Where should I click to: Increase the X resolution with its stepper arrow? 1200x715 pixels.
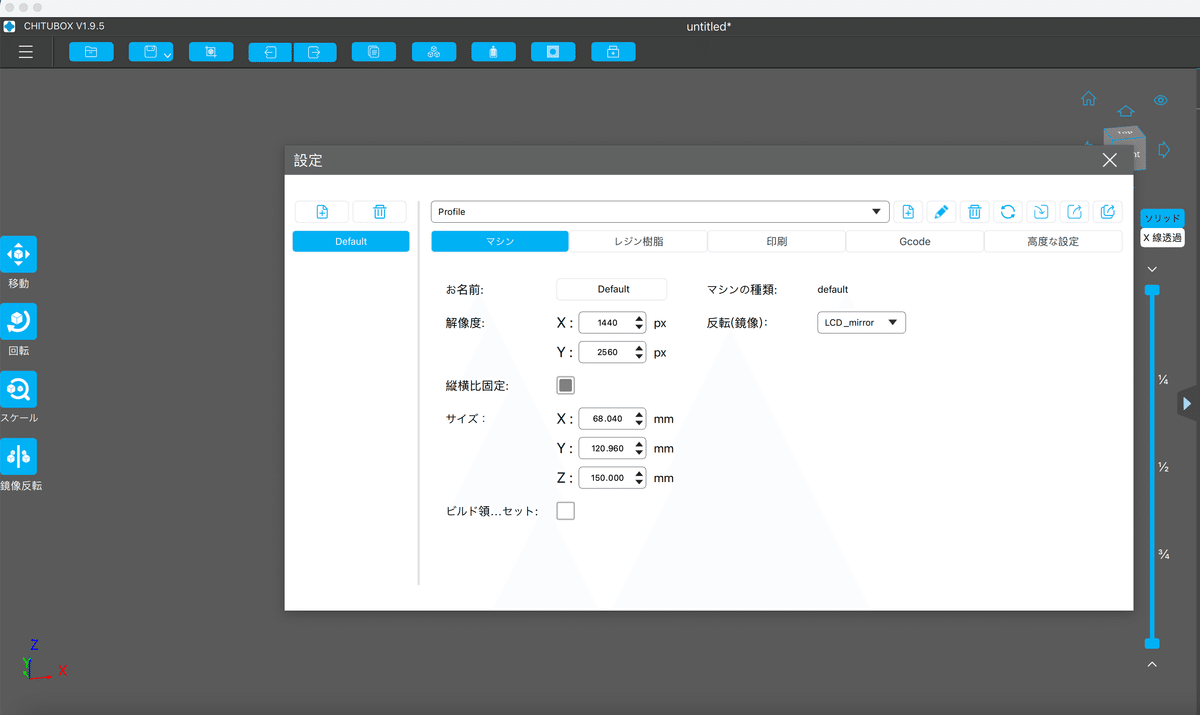coord(639,317)
